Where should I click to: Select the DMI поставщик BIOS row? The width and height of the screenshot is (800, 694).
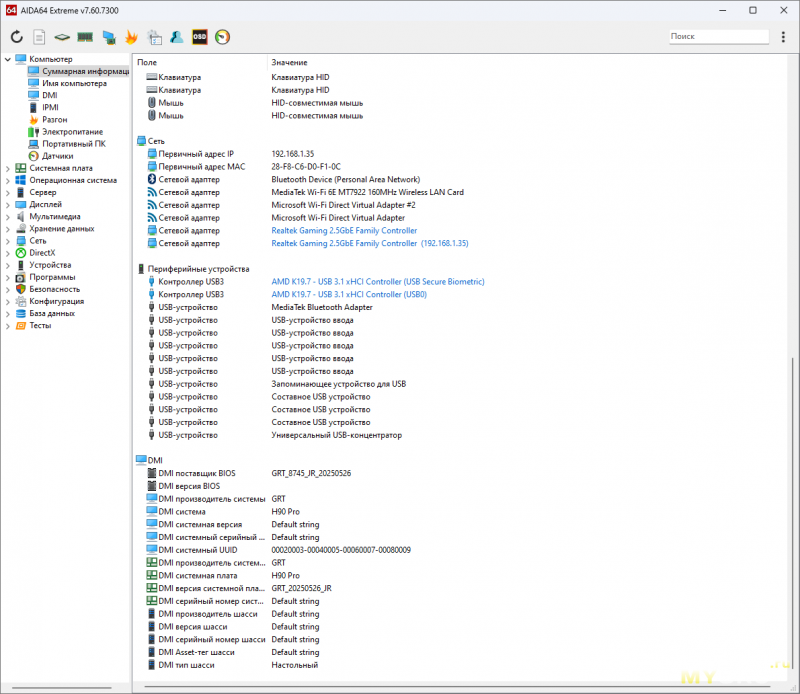tap(459, 474)
